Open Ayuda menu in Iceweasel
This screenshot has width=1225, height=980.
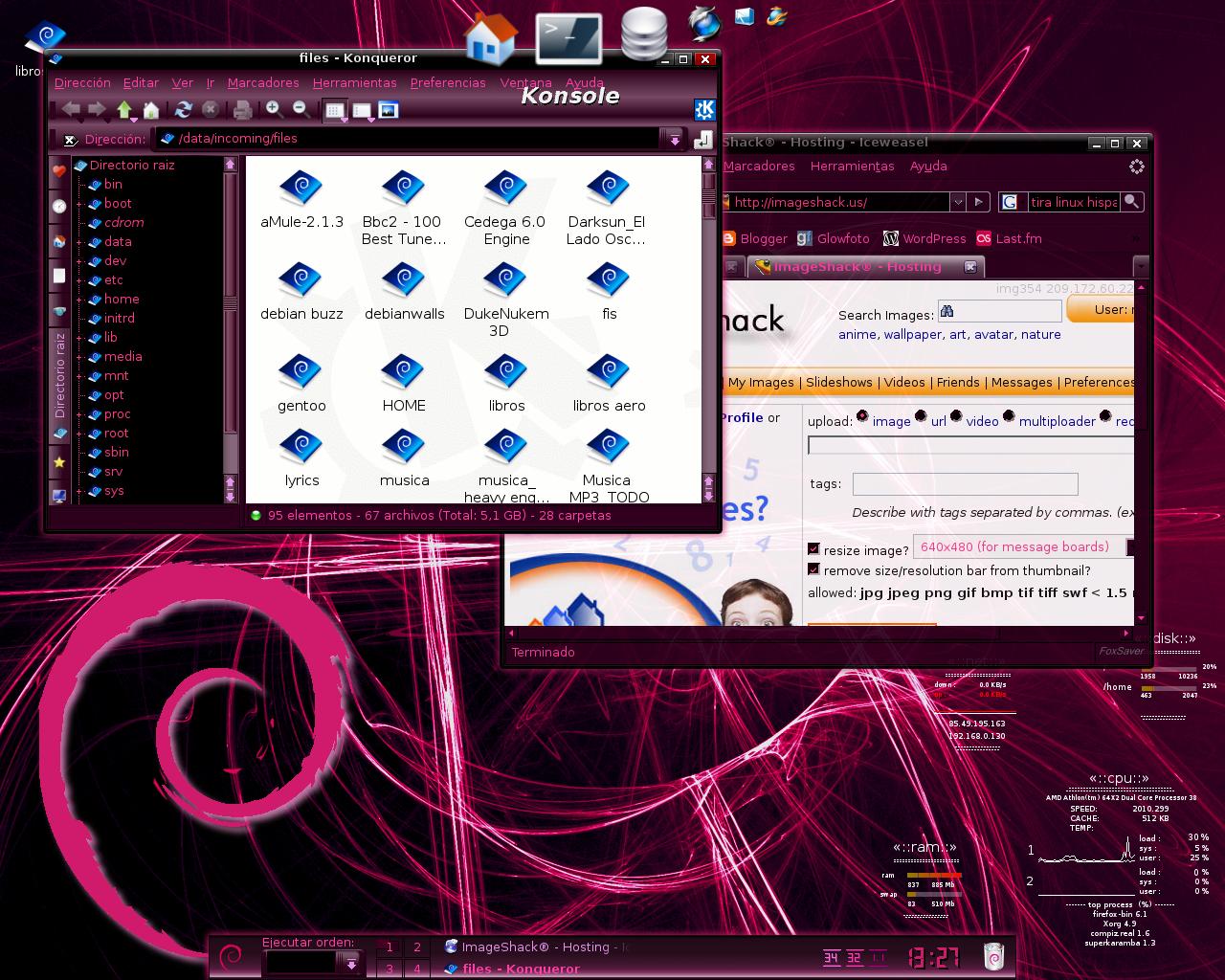[x=928, y=166]
